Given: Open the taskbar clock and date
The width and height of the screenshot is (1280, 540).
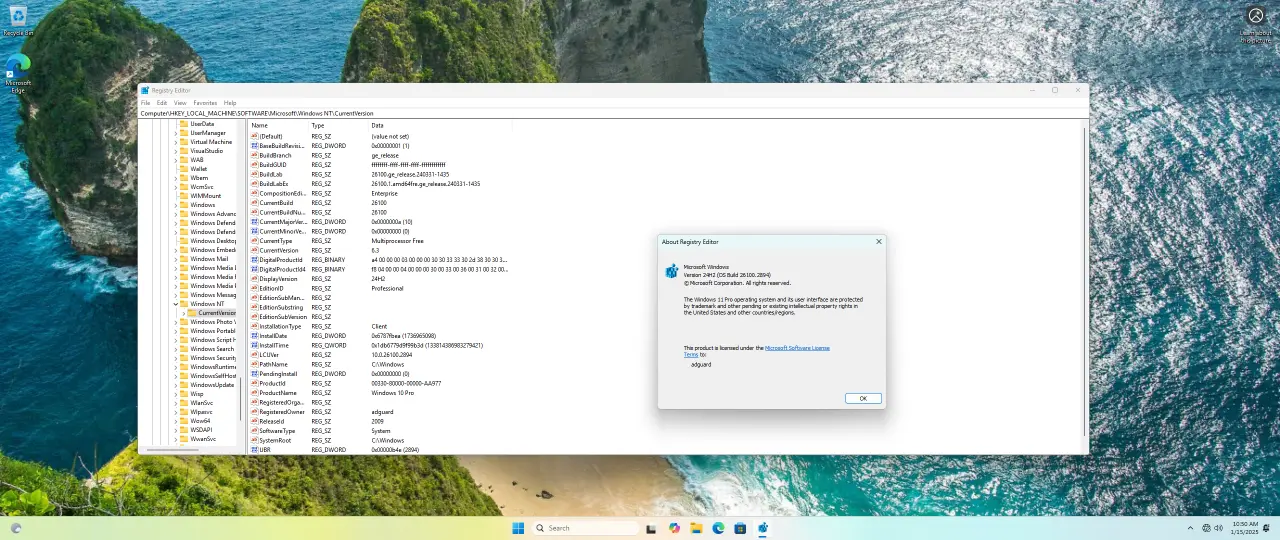Looking at the screenshot, I should [x=1246, y=528].
